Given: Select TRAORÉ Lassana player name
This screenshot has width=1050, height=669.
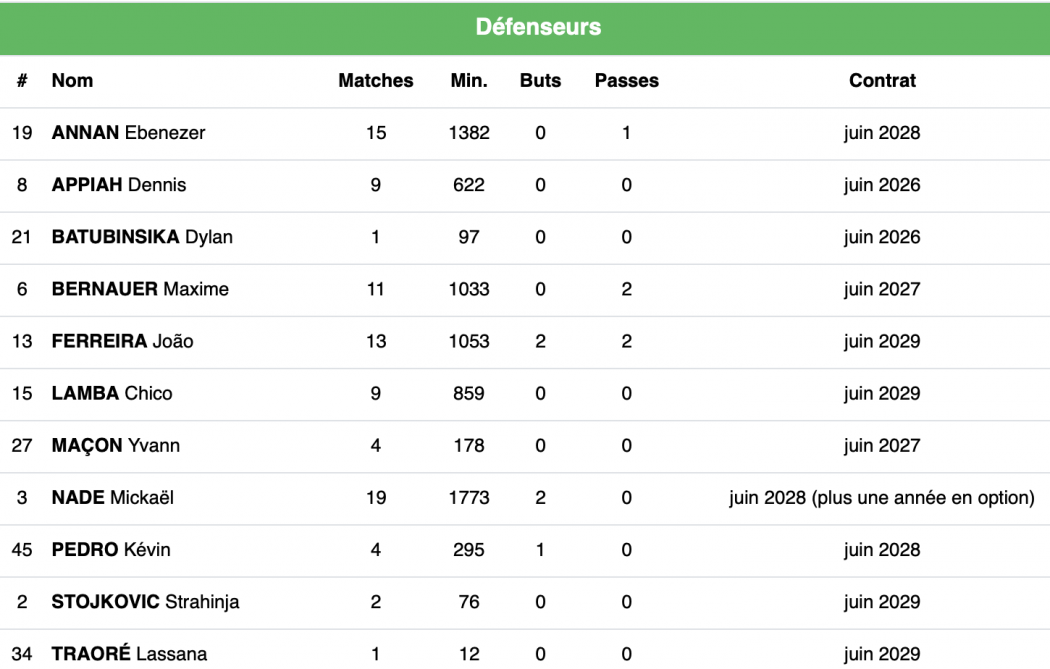Looking at the screenshot, I should tap(129, 654).
